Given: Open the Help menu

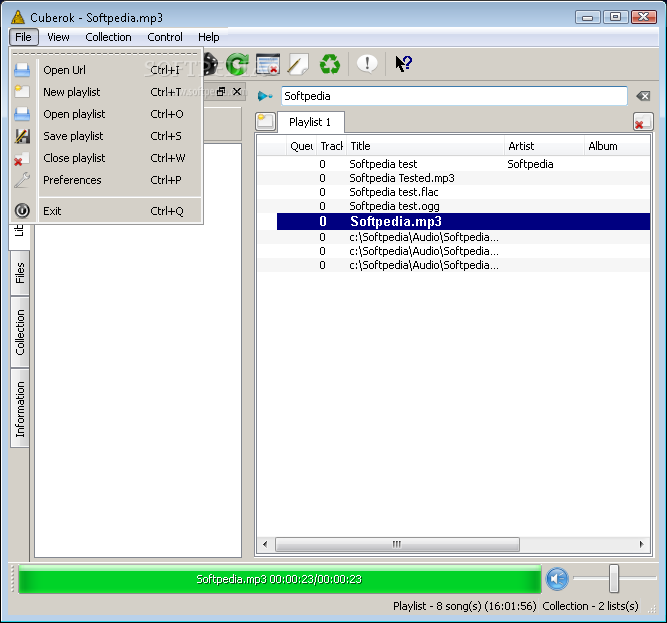Looking at the screenshot, I should (x=209, y=37).
